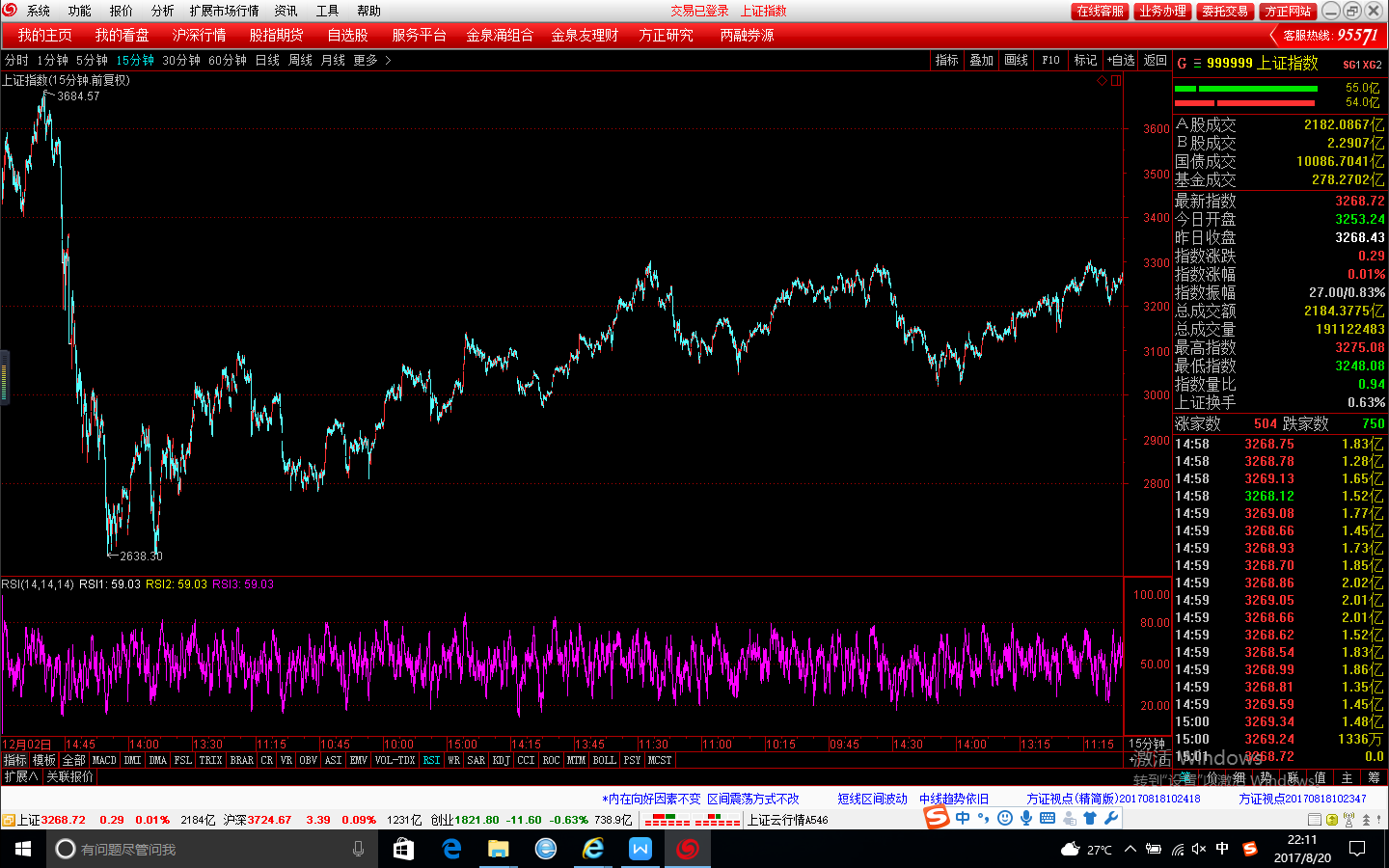Expand the 扩展∧ panel

pyautogui.click(x=21, y=776)
